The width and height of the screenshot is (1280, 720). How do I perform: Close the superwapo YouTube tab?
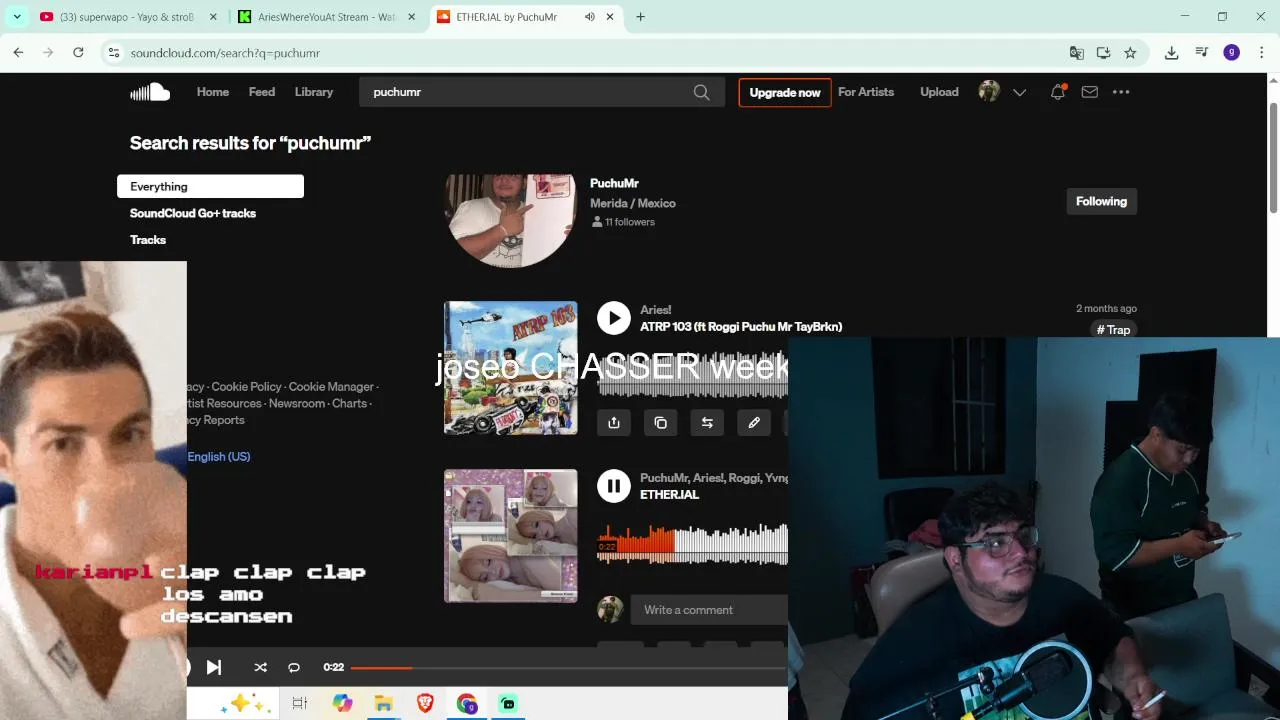213,17
